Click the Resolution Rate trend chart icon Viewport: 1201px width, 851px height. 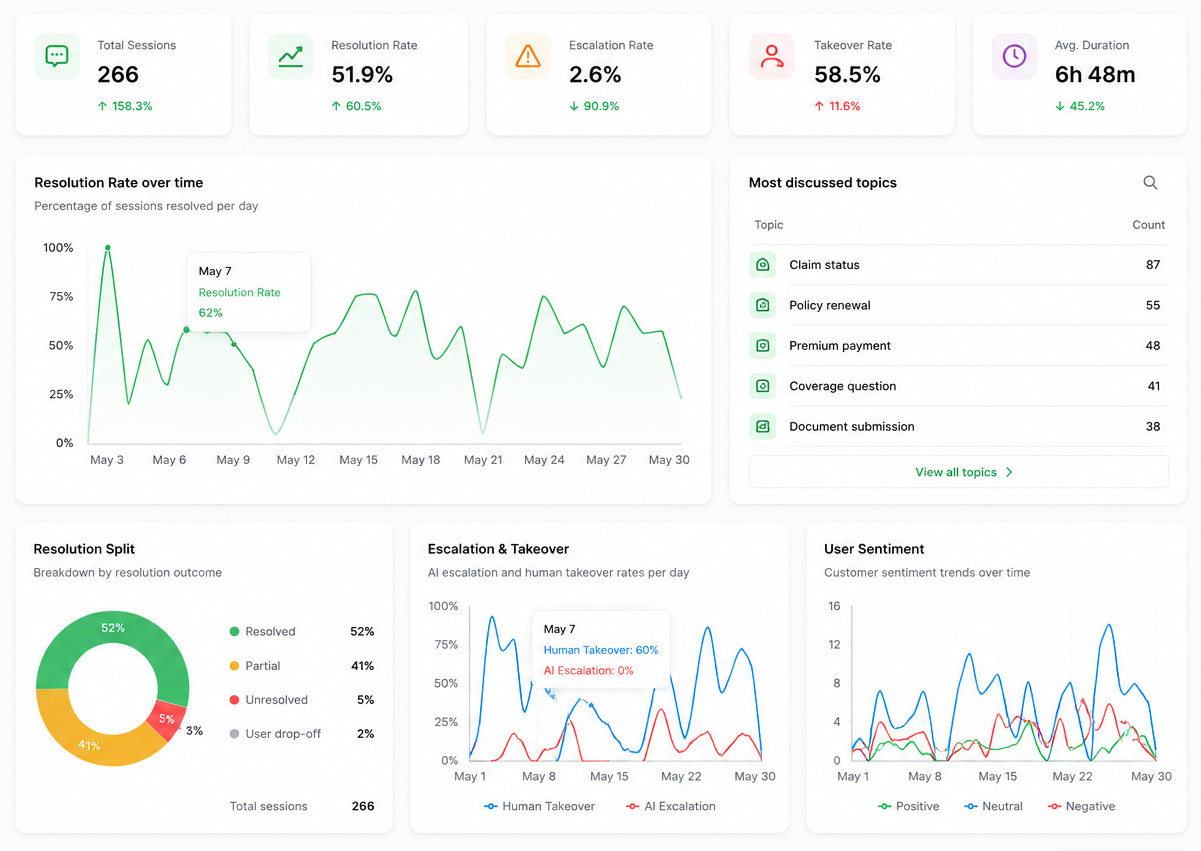291,56
